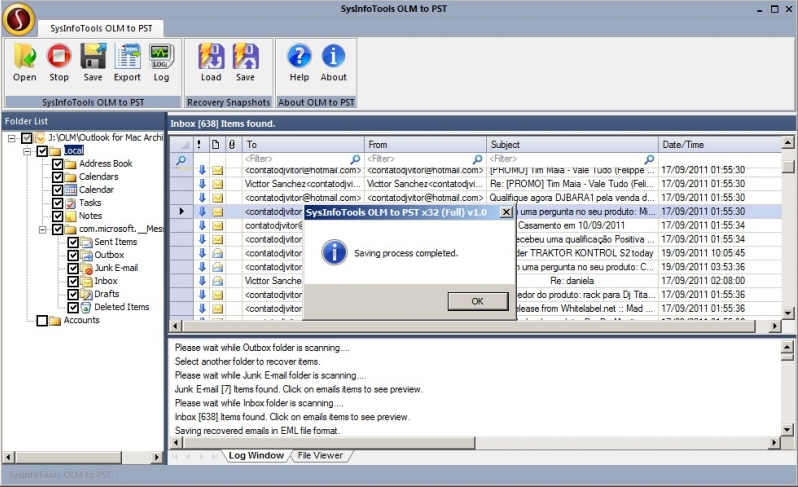Uncheck the Notes checkbox
The width and height of the screenshot is (798, 487).
58,216
